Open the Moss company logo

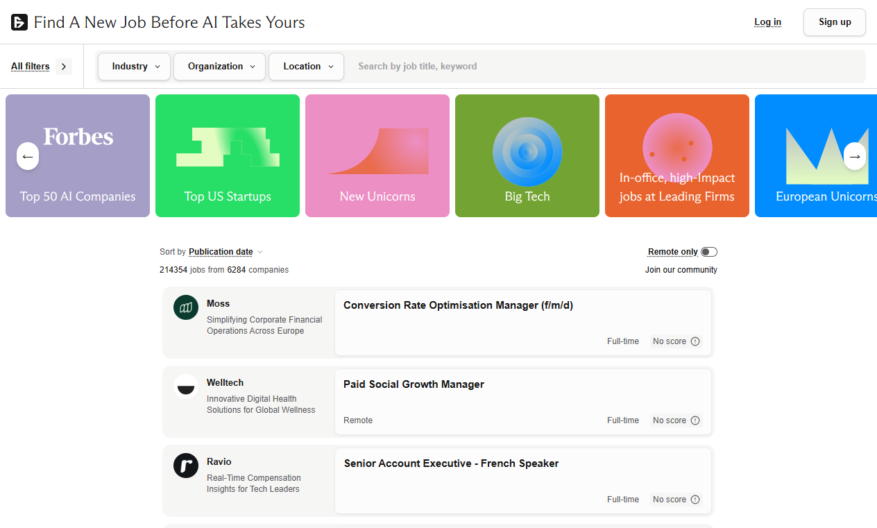186,308
